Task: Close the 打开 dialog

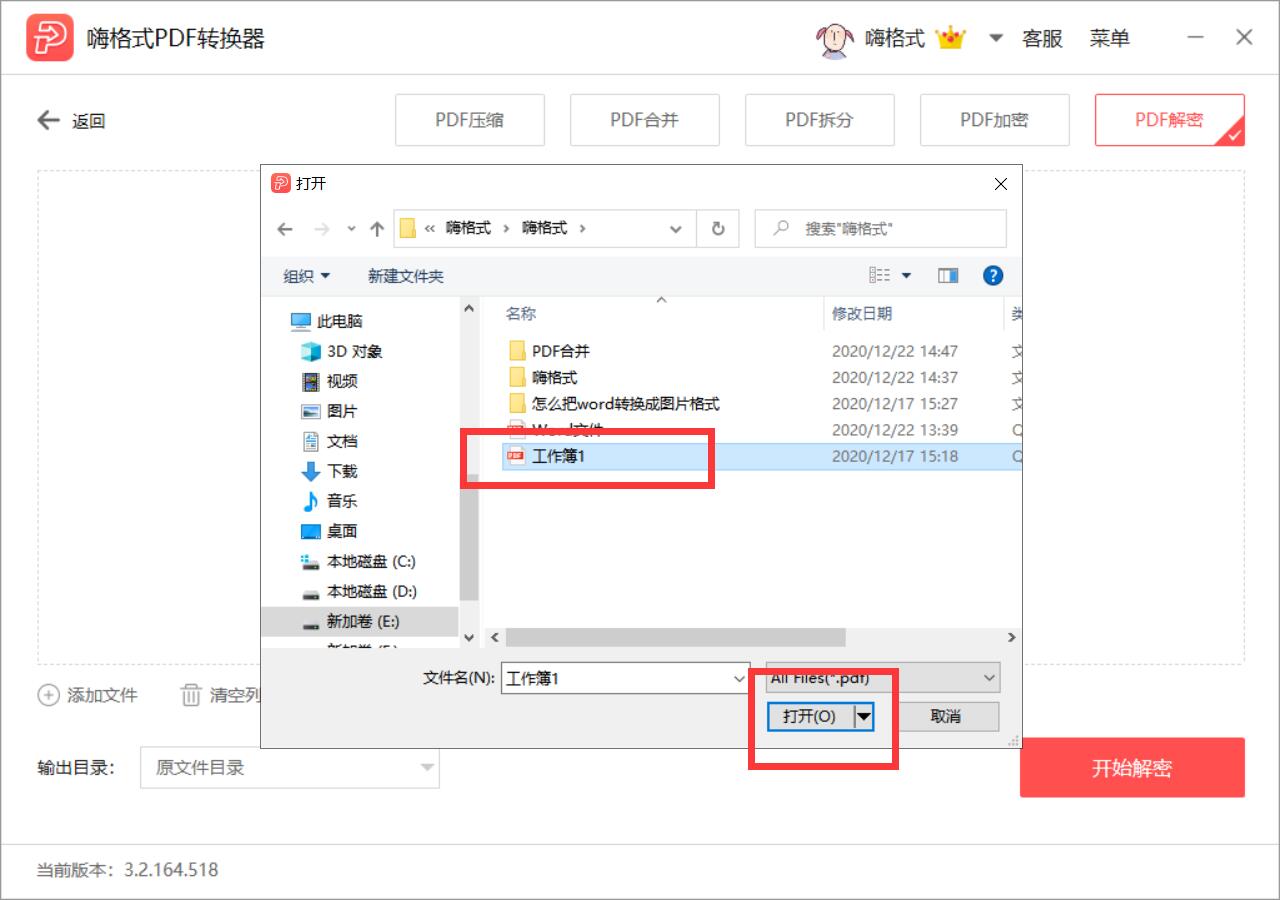Action: point(1001,184)
